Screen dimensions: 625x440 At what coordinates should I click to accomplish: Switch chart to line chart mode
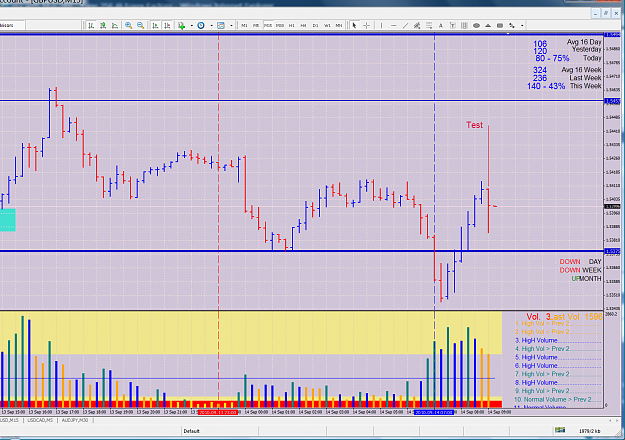(x=115, y=26)
